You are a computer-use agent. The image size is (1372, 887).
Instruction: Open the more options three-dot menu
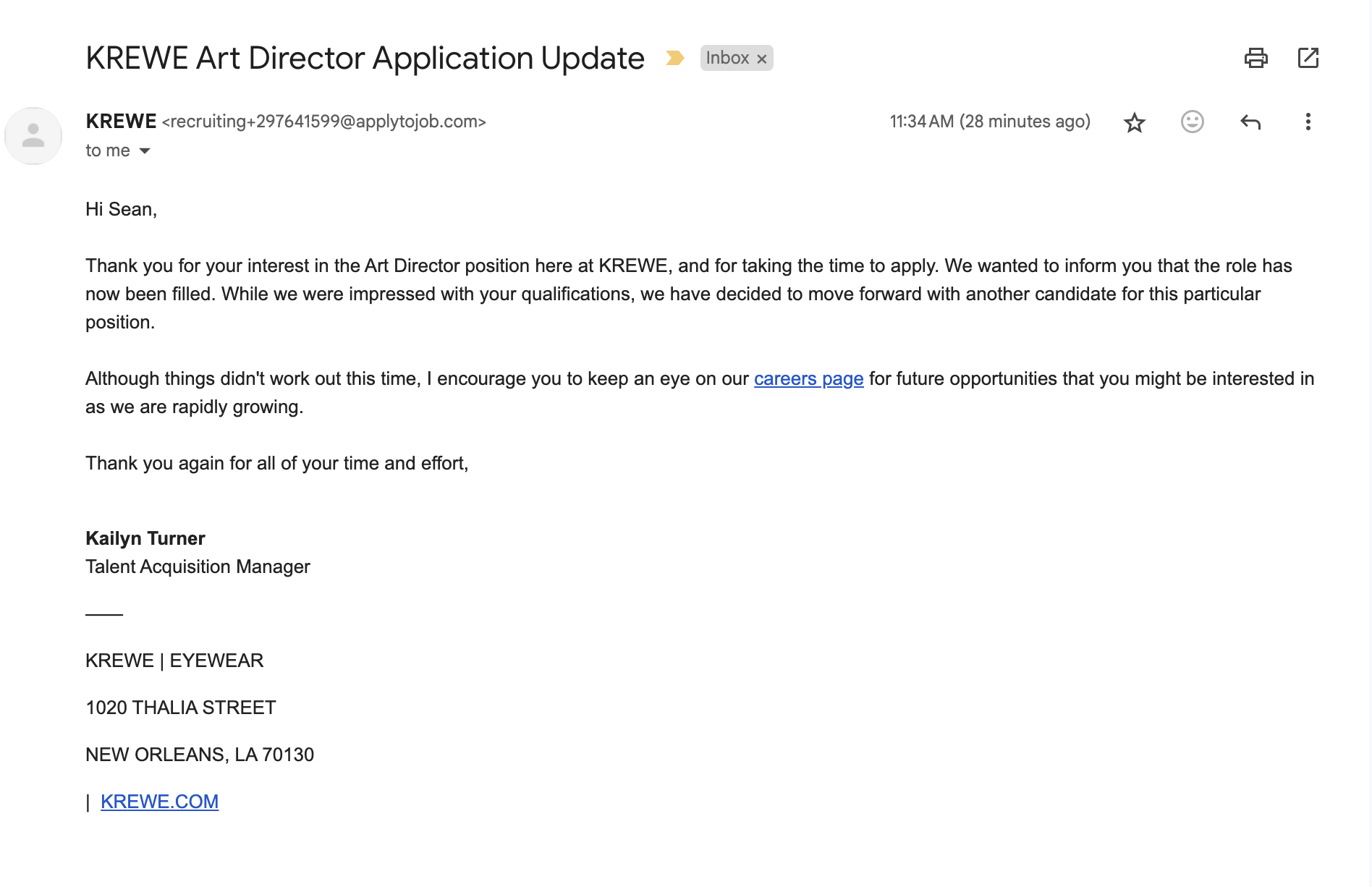1308,122
